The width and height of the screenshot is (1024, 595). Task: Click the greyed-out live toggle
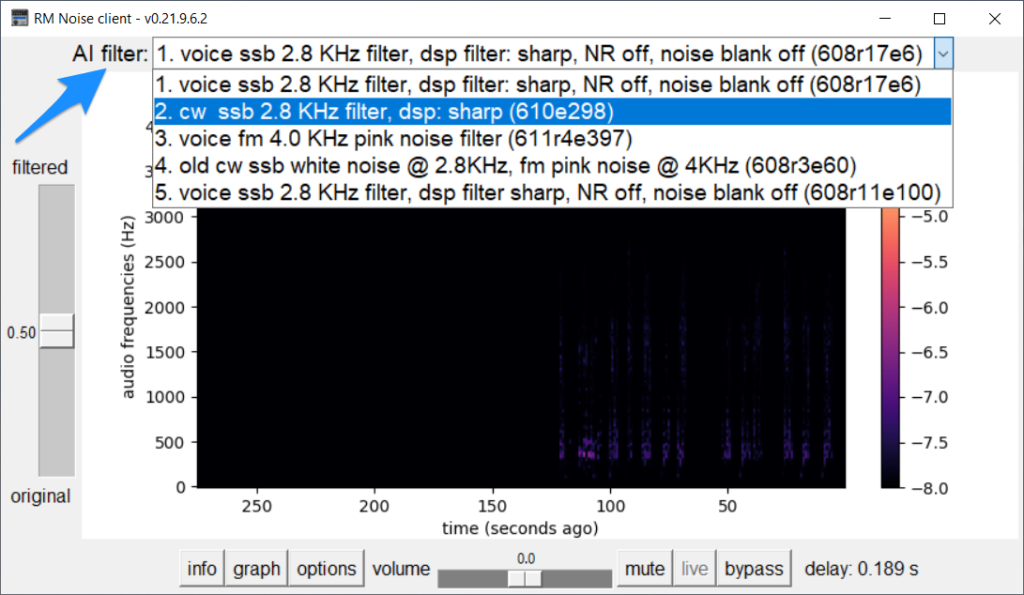coord(694,567)
